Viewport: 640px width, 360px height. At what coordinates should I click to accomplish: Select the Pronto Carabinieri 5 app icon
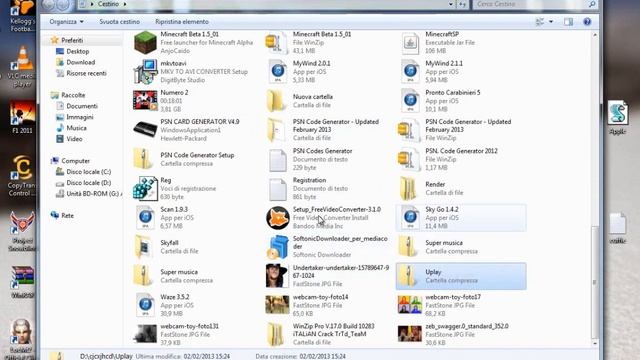click(410, 101)
